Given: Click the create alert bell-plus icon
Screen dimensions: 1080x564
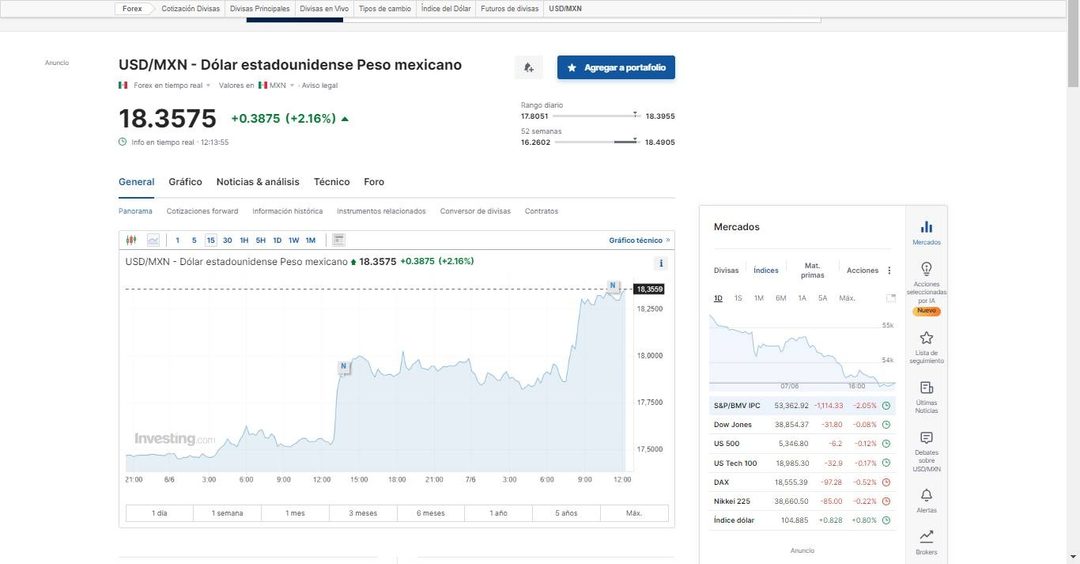Looking at the screenshot, I should pyautogui.click(x=528, y=67).
